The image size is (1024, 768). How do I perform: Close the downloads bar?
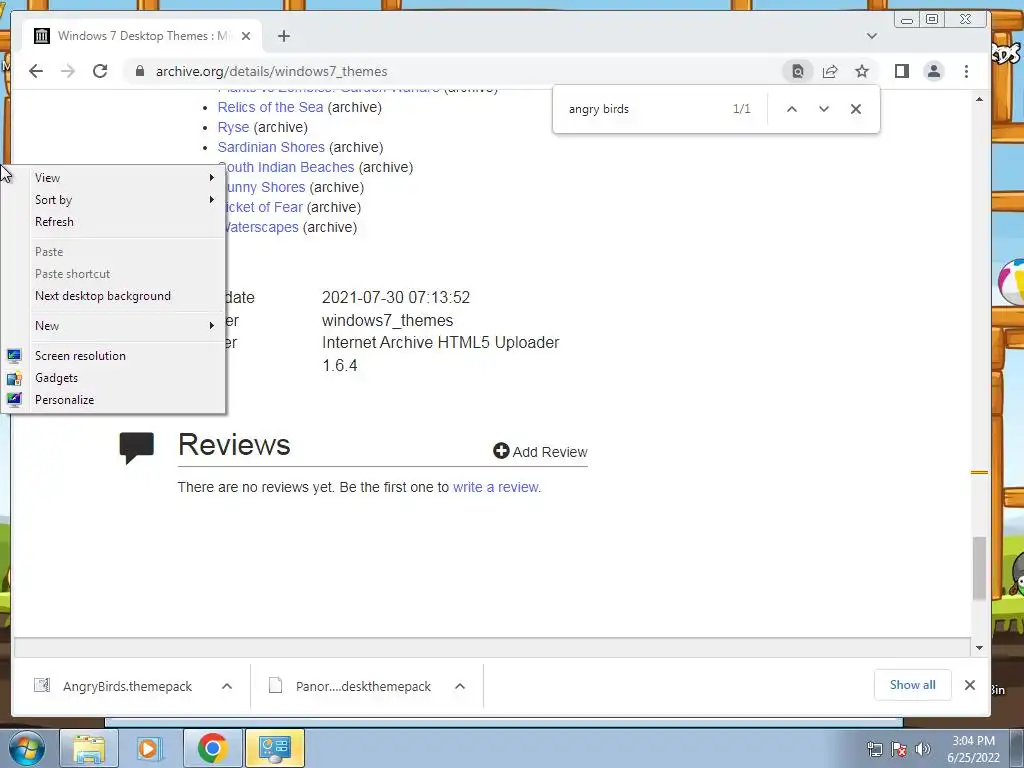(x=970, y=685)
